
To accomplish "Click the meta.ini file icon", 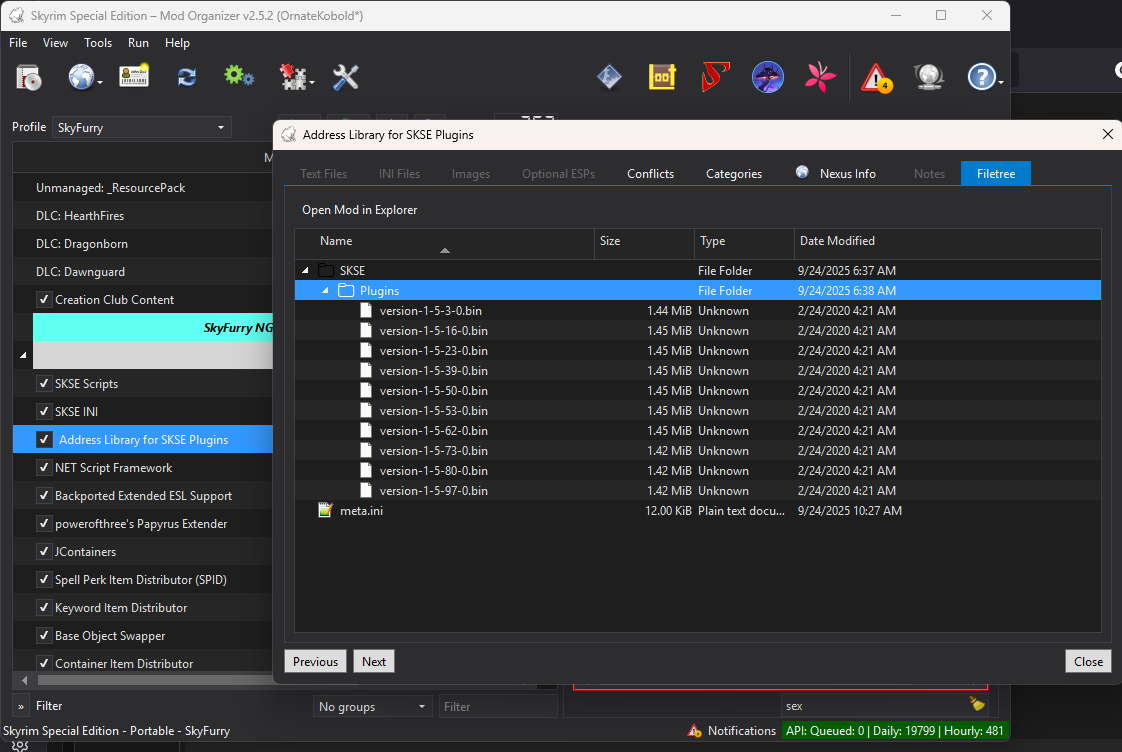I will click(x=326, y=510).
